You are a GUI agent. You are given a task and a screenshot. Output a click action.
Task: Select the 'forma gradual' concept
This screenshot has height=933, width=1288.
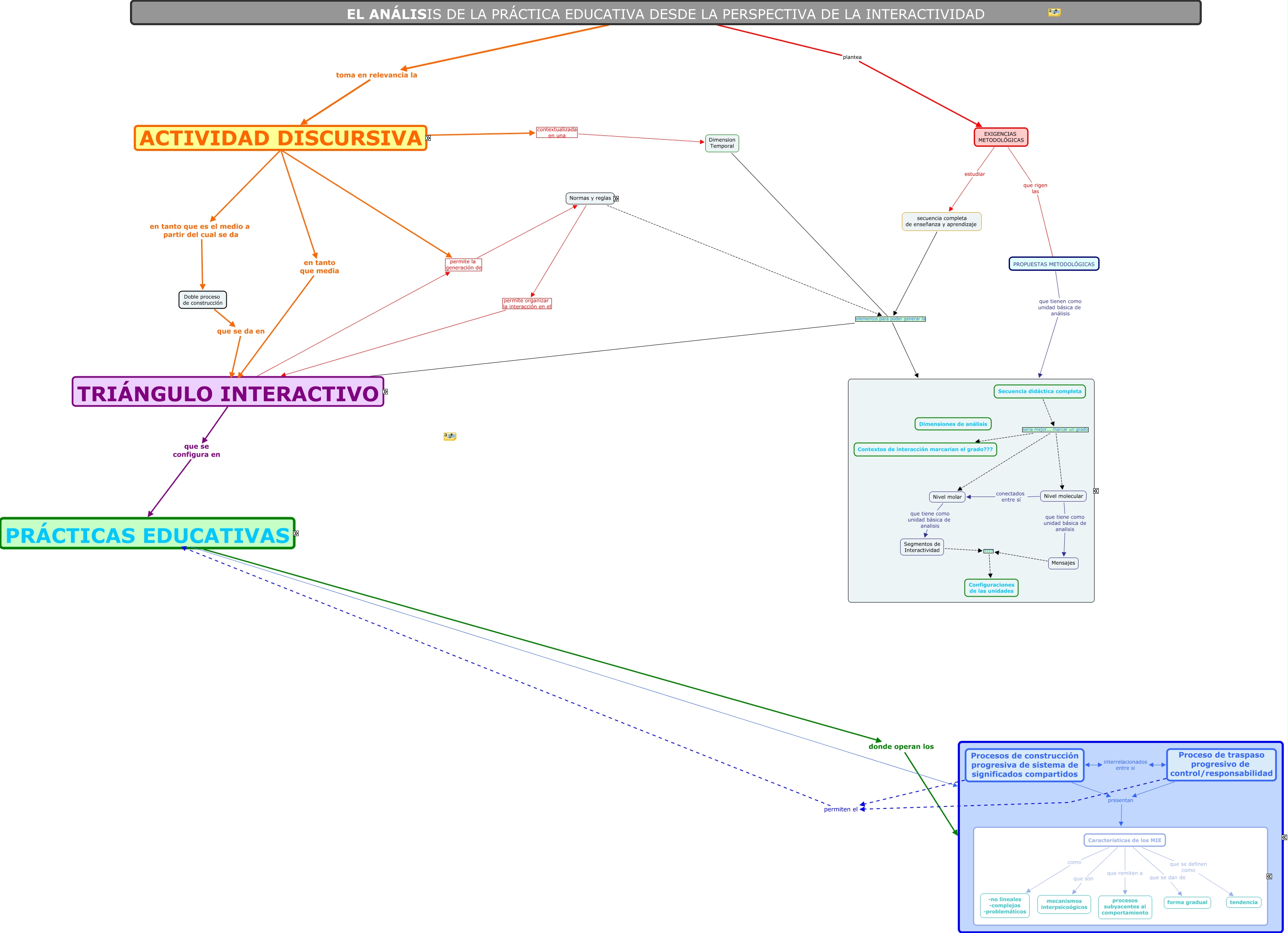tap(1187, 902)
